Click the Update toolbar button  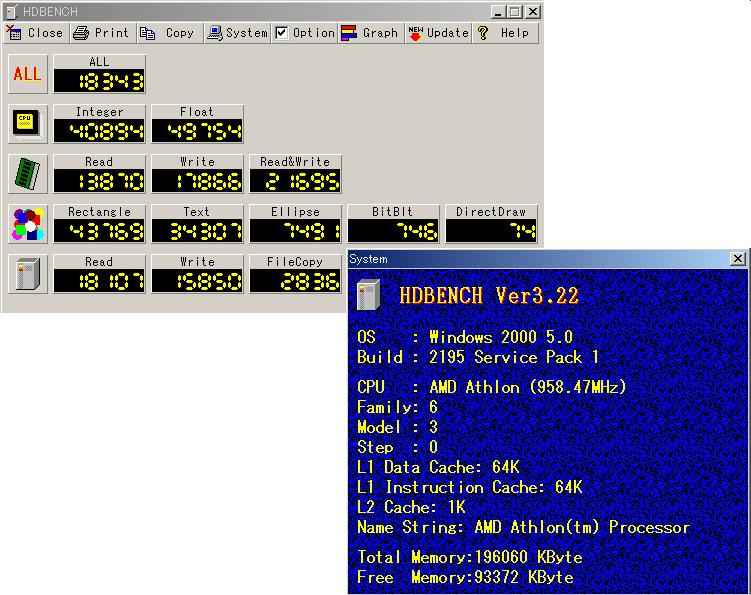coord(438,33)
